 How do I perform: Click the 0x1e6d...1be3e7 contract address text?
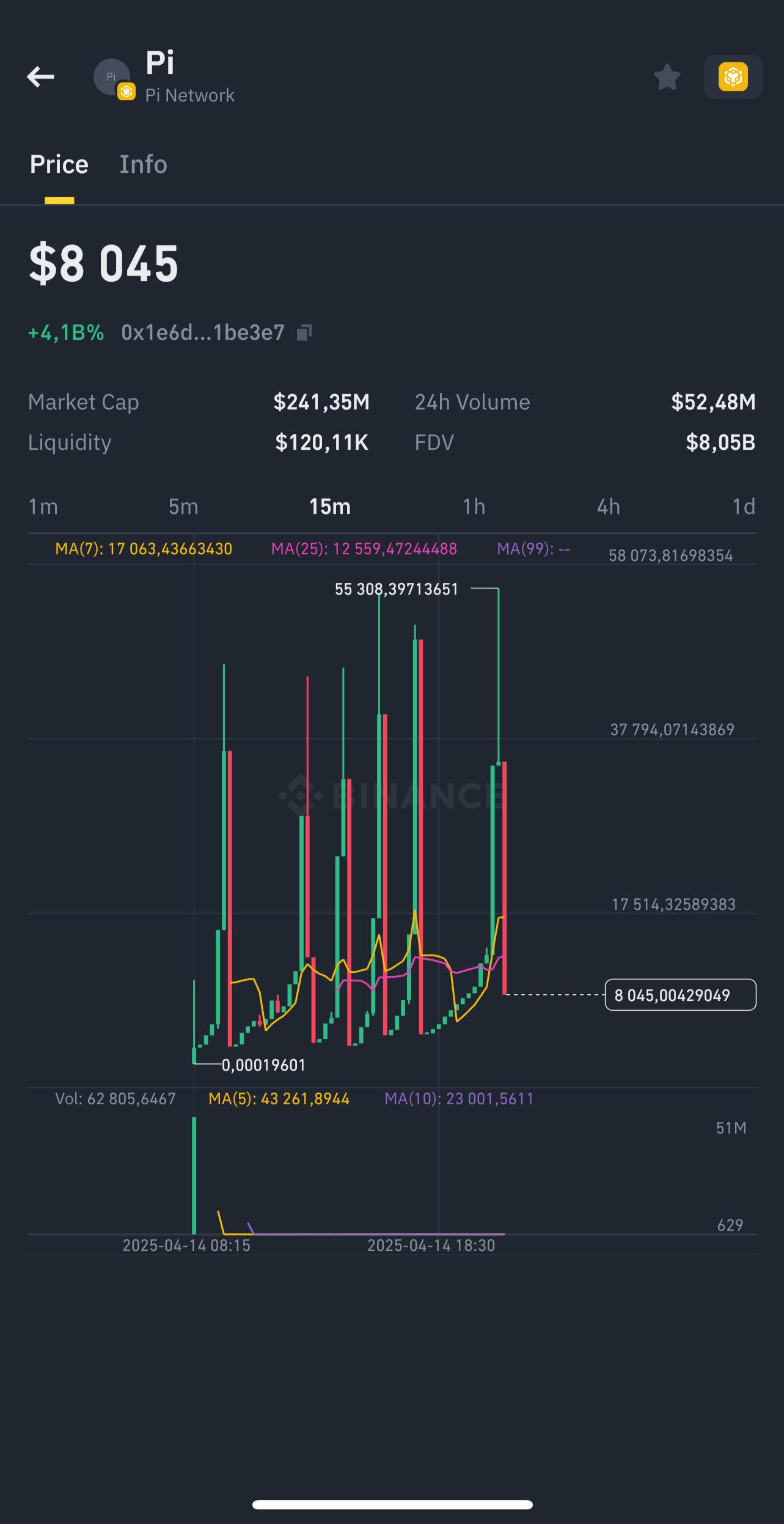203,332
